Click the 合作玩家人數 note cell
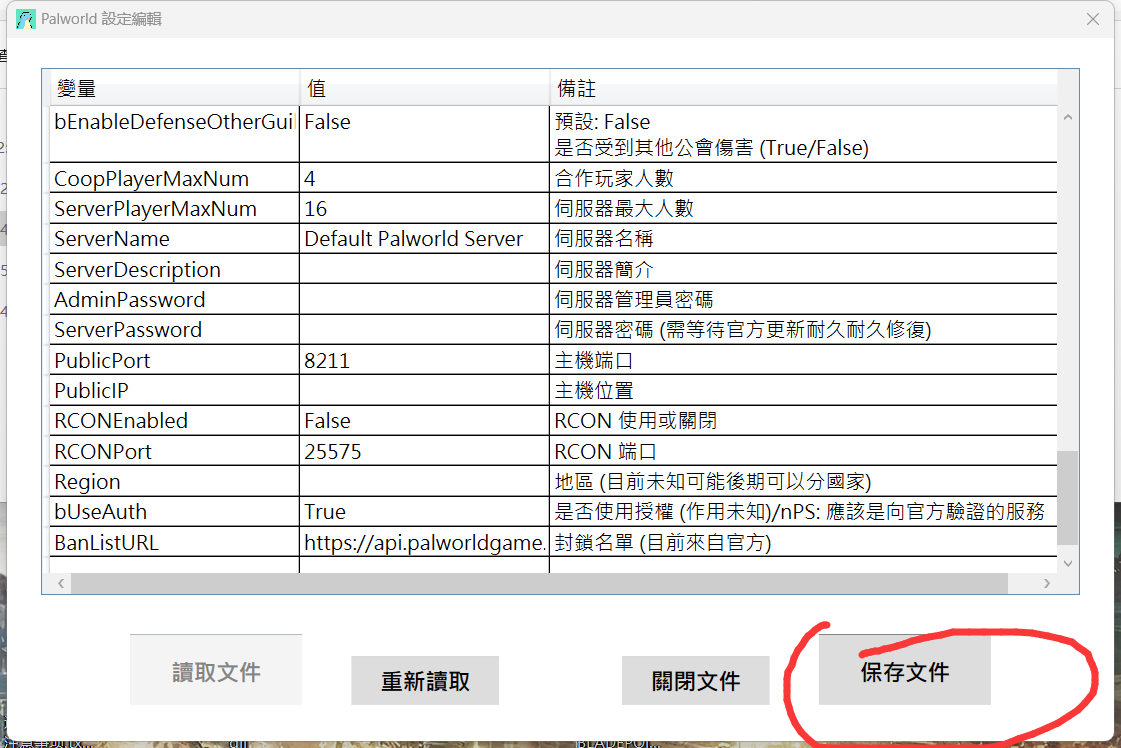This screenshot has height=748, width=1121. [804, 178]
